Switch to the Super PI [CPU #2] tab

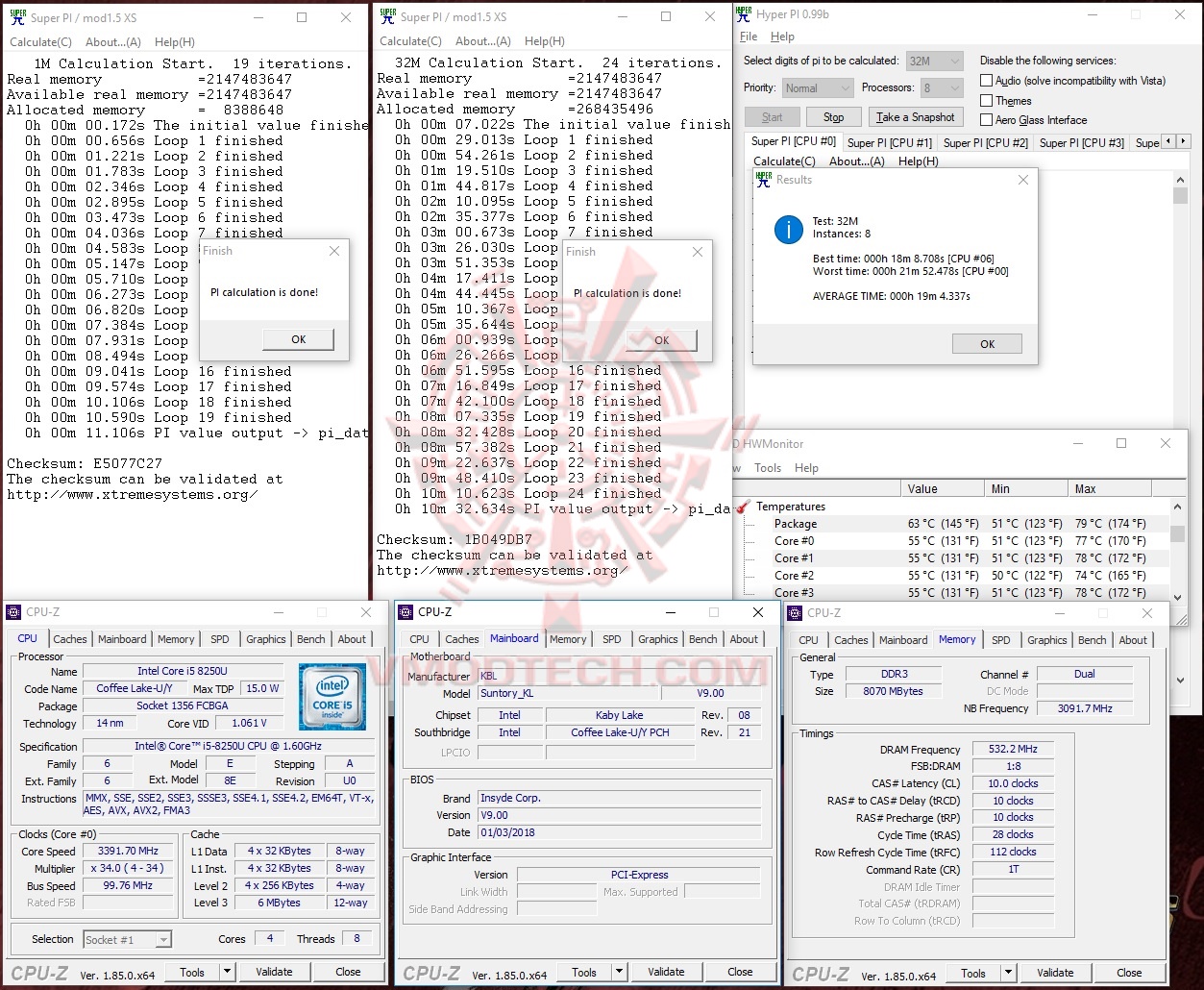[986, 143]
